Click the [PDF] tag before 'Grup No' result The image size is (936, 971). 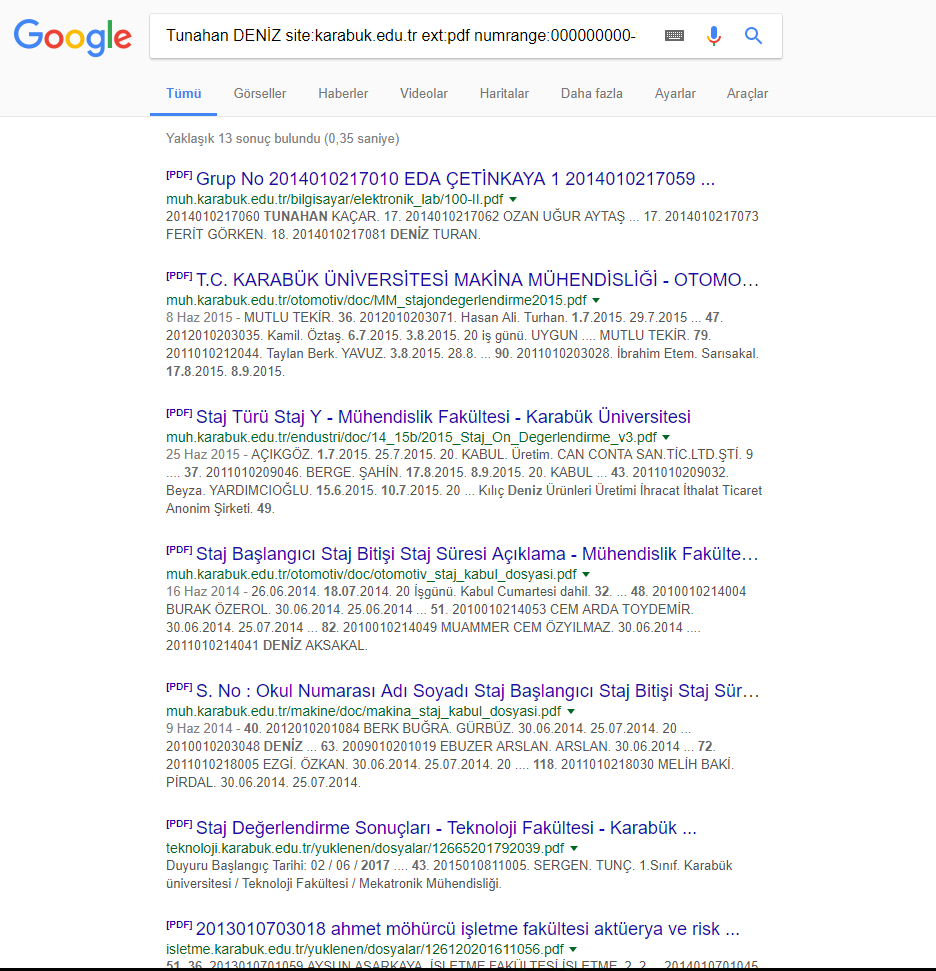[x=179, y=175]
